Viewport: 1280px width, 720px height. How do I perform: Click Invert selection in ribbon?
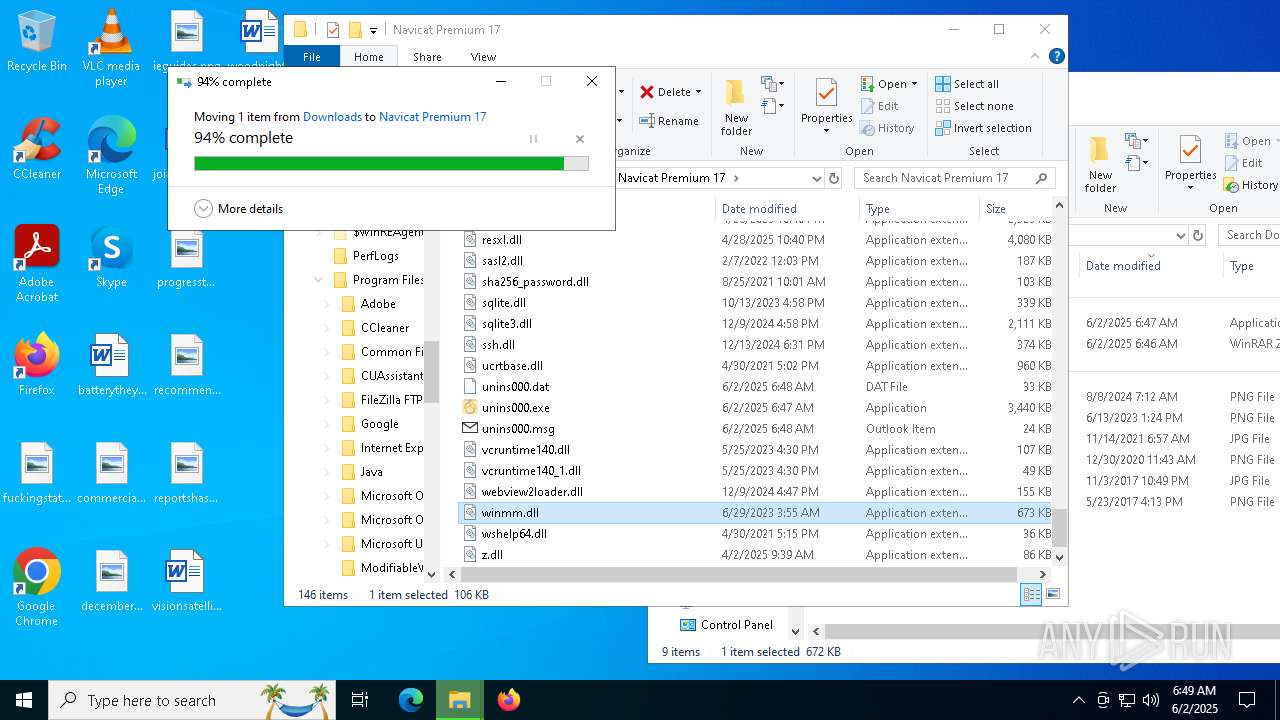(983, 128)
